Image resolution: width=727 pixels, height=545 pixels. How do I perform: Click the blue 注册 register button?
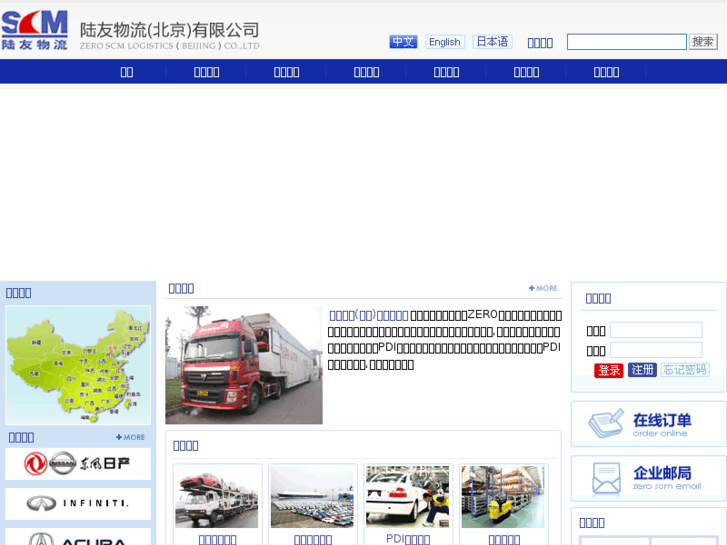(x=642, y=370)
